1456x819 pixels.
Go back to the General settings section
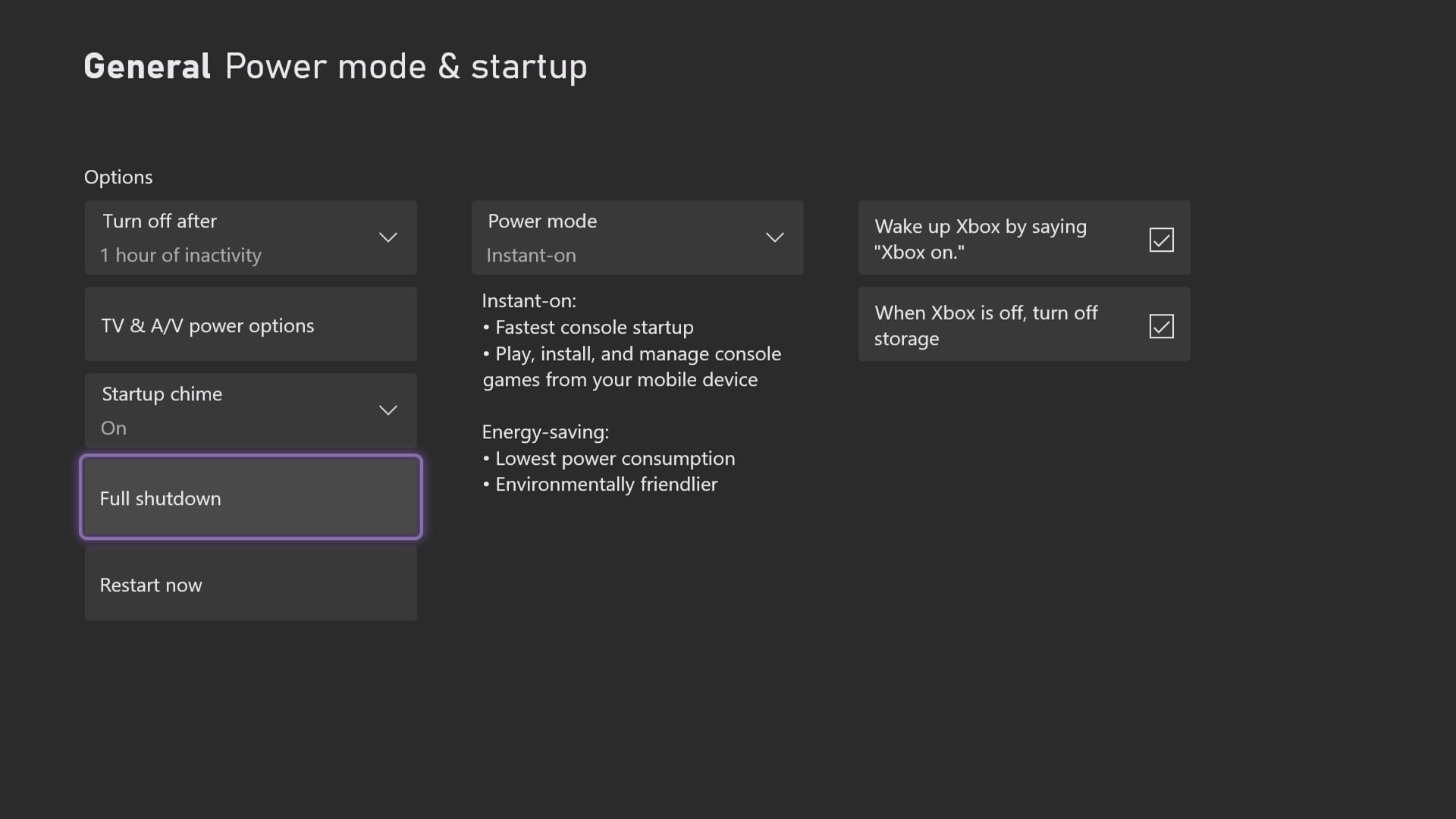tap(146, 66)
